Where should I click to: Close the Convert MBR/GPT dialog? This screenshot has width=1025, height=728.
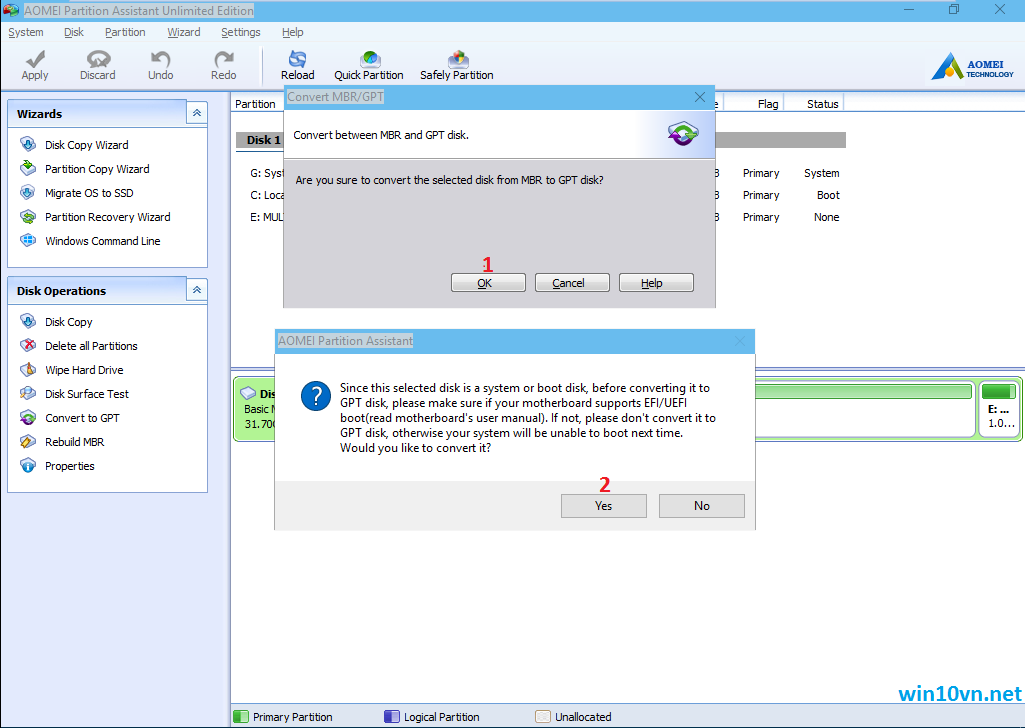[x=699, y=97]
